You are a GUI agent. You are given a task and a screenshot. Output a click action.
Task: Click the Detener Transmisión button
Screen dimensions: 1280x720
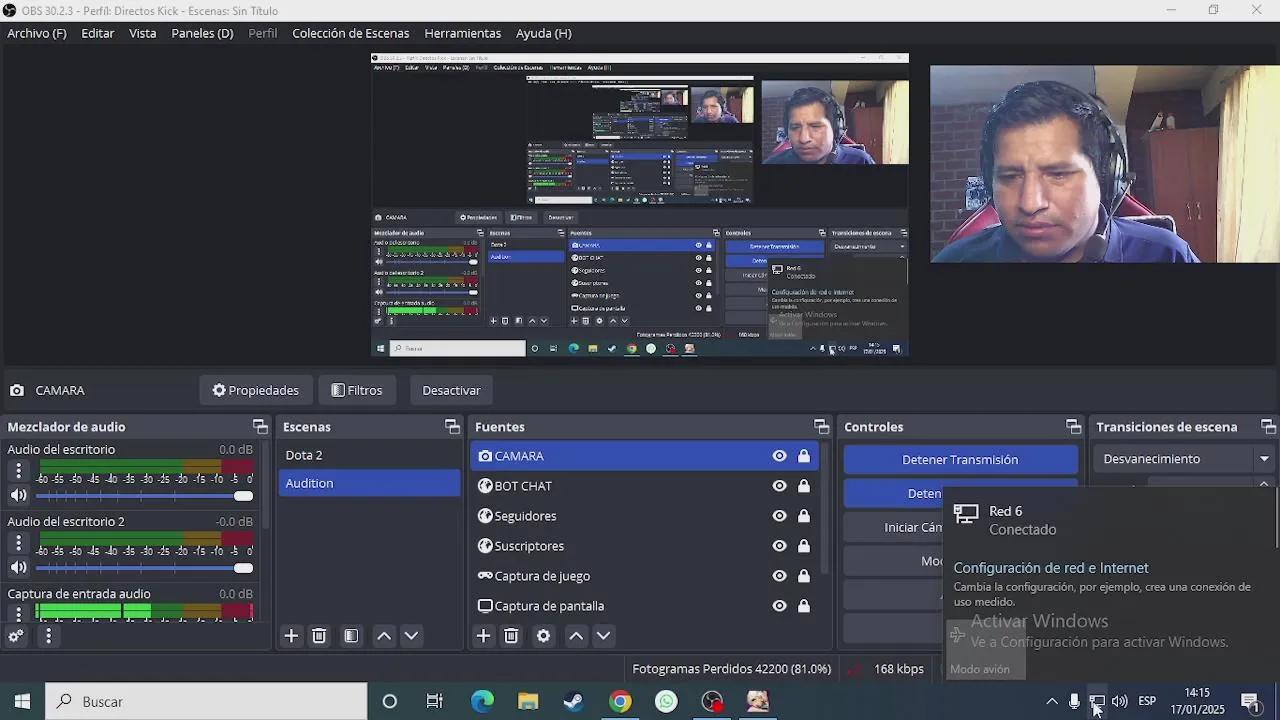tap(960, 460)
